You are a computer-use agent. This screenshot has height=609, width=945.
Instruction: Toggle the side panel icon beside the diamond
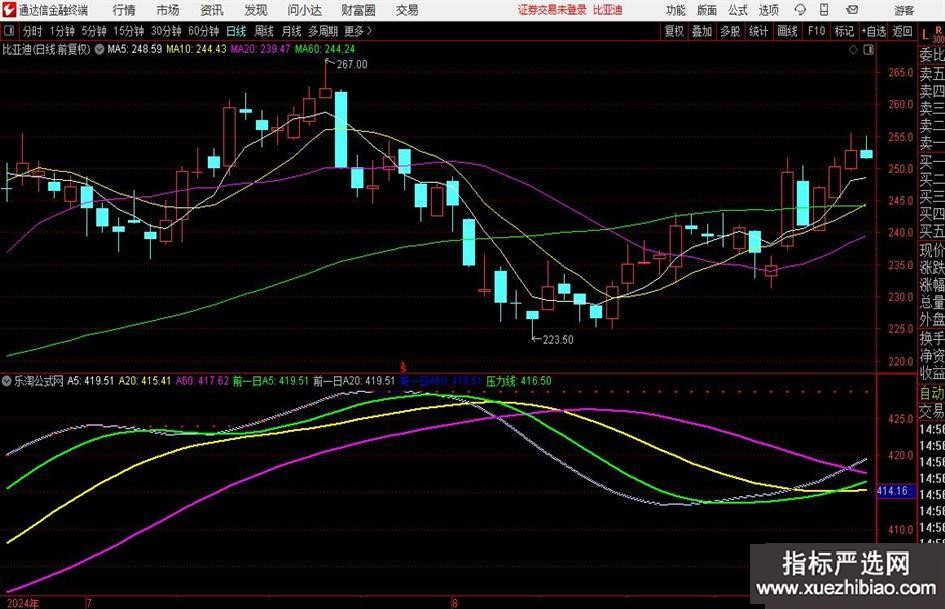[x=868, y=49]
